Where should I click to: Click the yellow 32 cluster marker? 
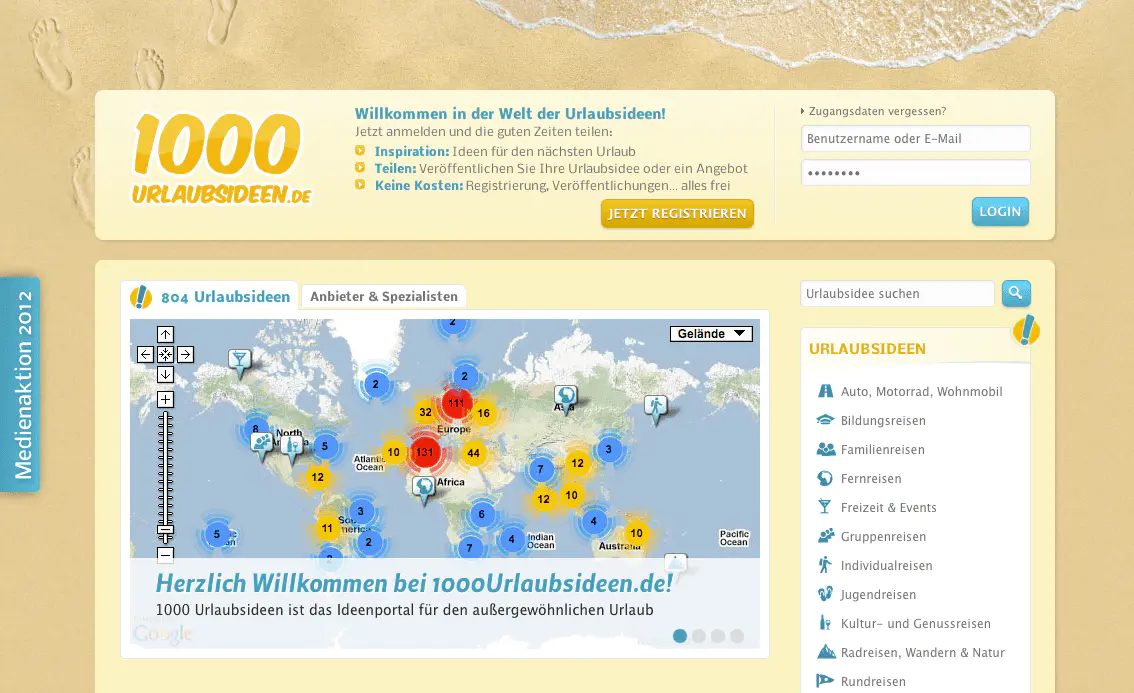pyautogui.click(x=425, y=412)
